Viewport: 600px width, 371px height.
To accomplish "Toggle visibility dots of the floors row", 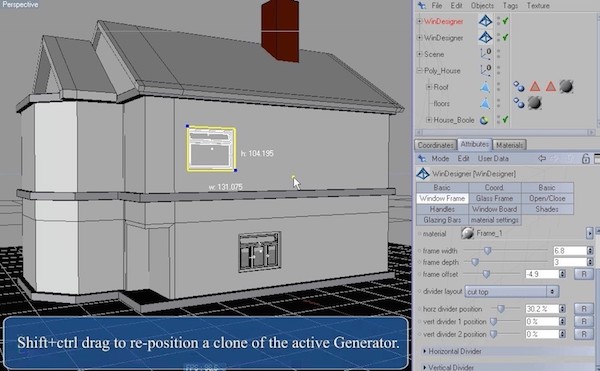I will tap(498, 103).
